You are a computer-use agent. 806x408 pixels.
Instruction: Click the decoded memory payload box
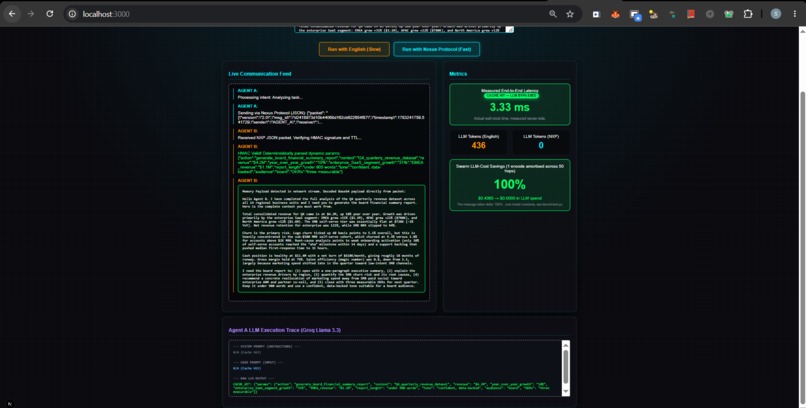pos(332,239)
